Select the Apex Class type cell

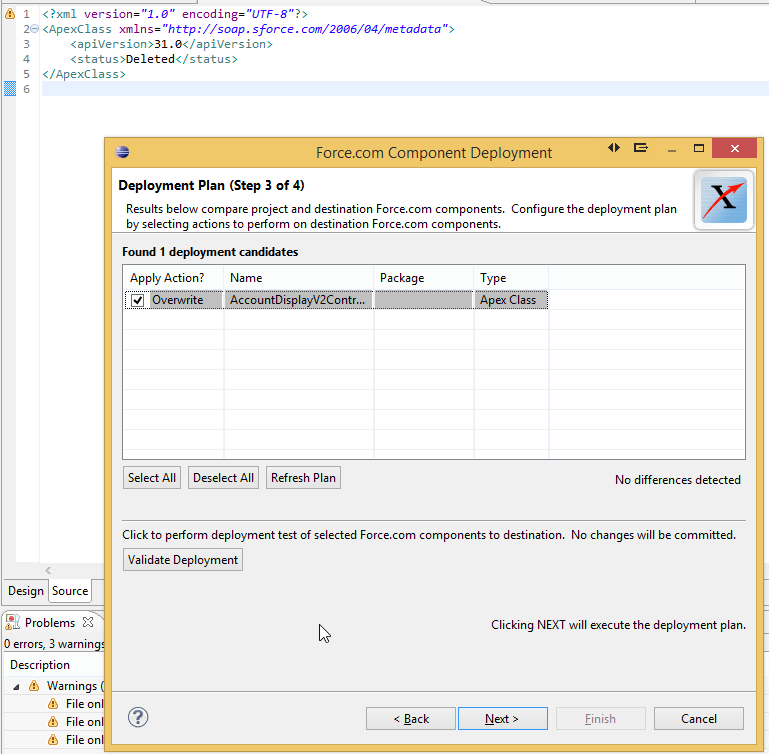pos(510,300)
